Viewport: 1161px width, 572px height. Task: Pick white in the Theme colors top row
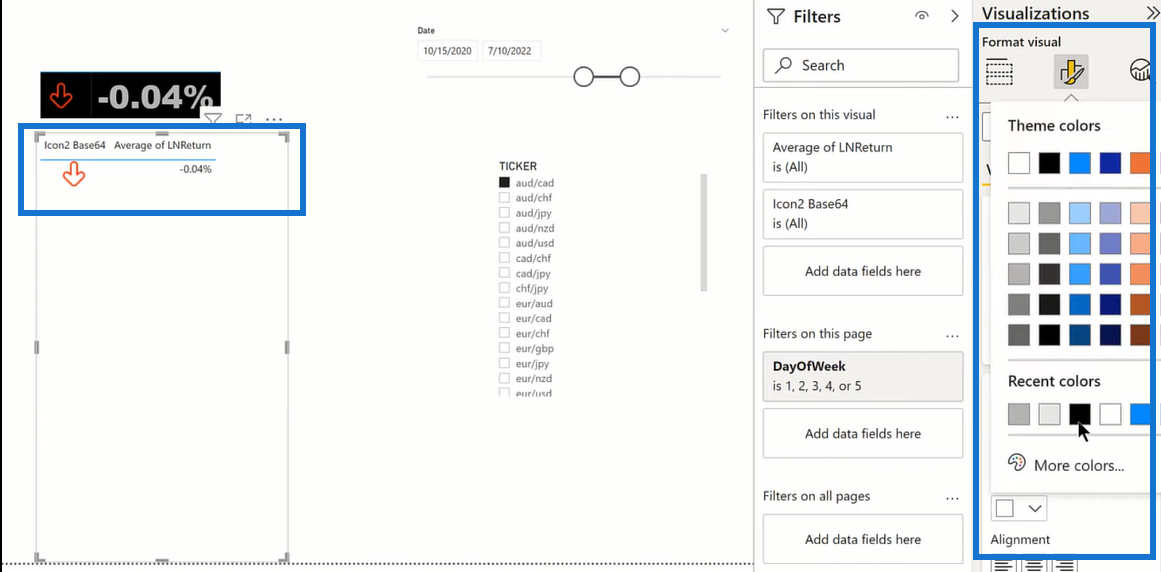[x=1019, y=163]
